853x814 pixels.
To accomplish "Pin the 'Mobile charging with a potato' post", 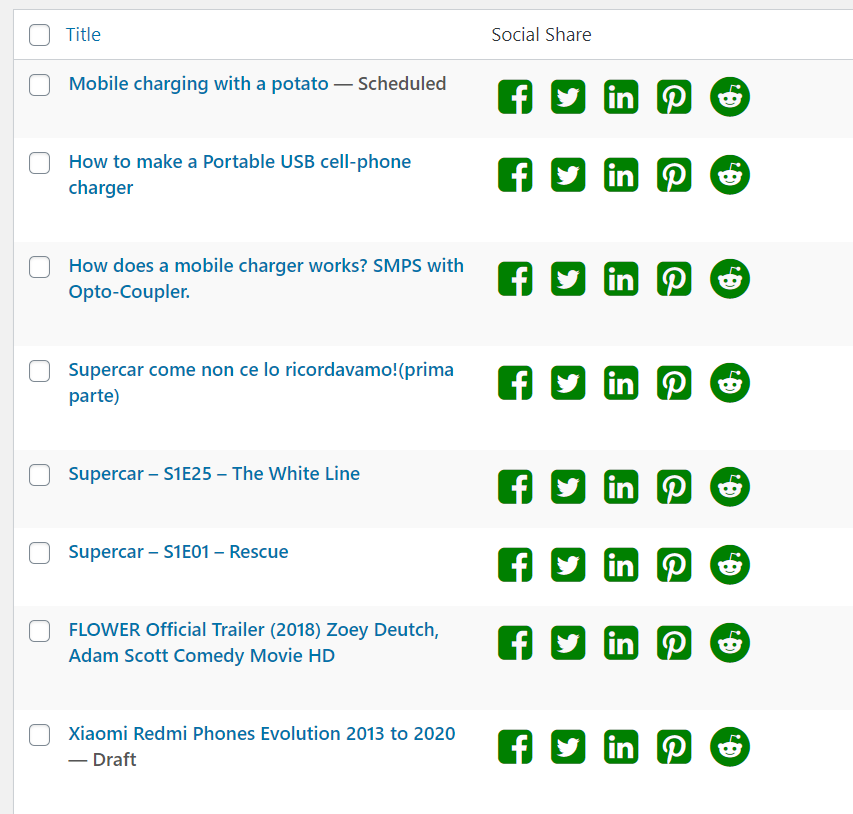I will (674, 97).
